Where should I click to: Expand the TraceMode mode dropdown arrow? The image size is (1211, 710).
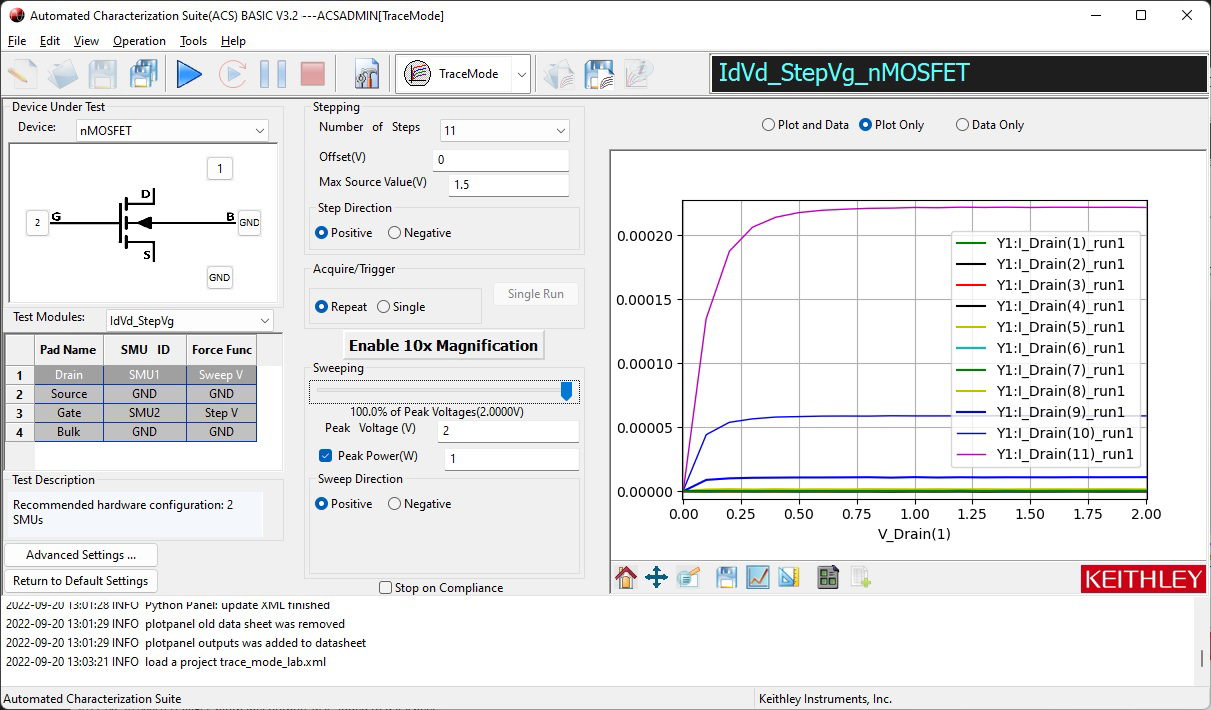[520, 74]
